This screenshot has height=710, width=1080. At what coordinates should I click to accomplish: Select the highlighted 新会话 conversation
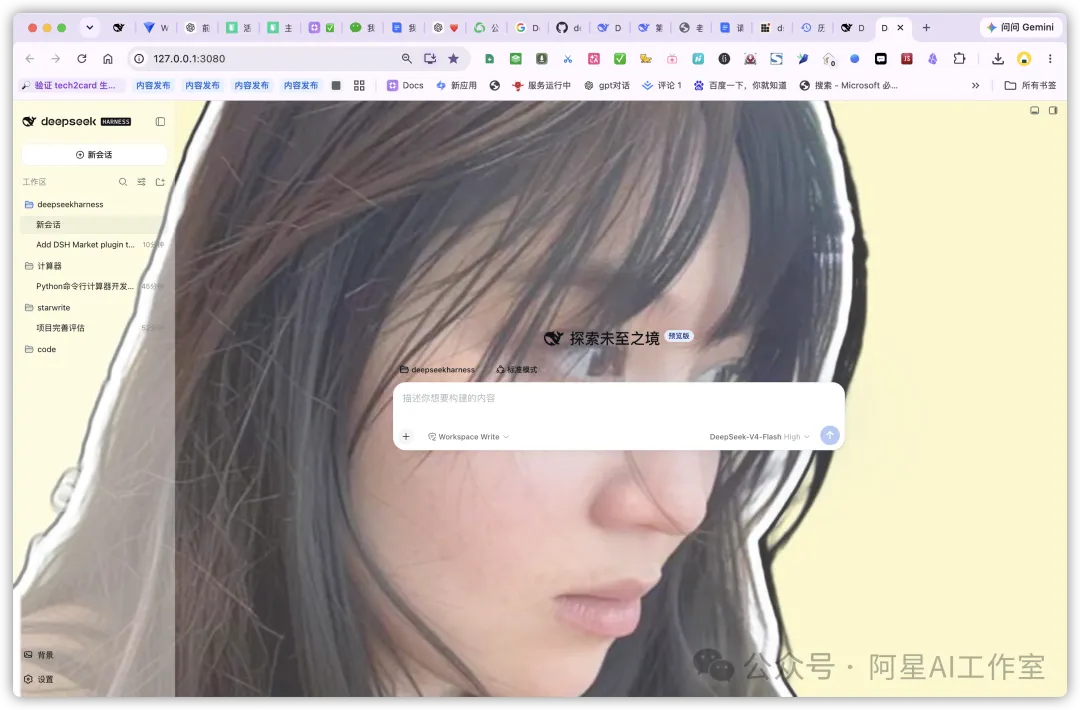click(x=94, y=225)
